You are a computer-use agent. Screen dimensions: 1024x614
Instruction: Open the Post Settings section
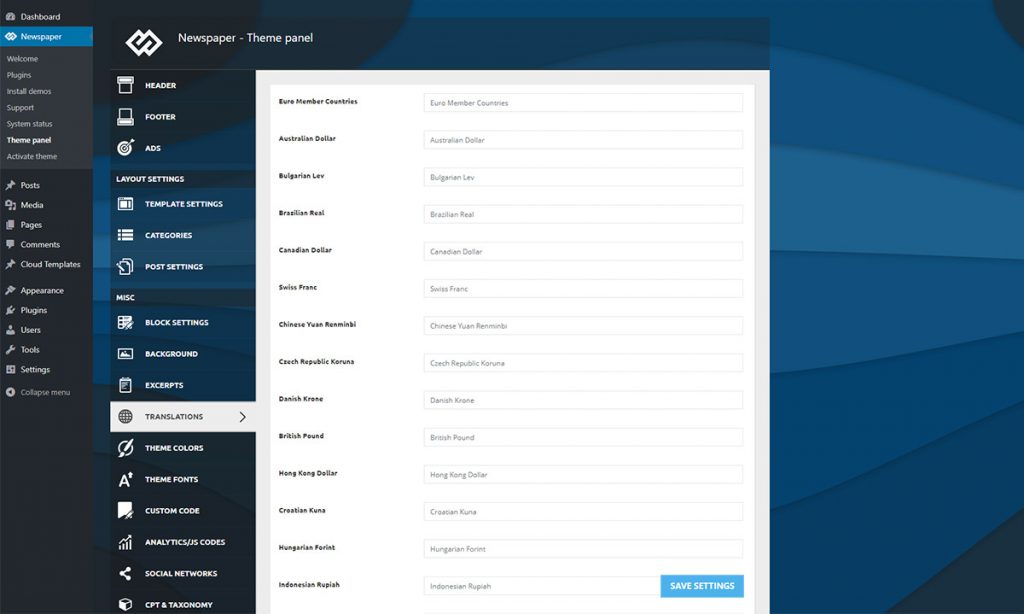[173, 267]
